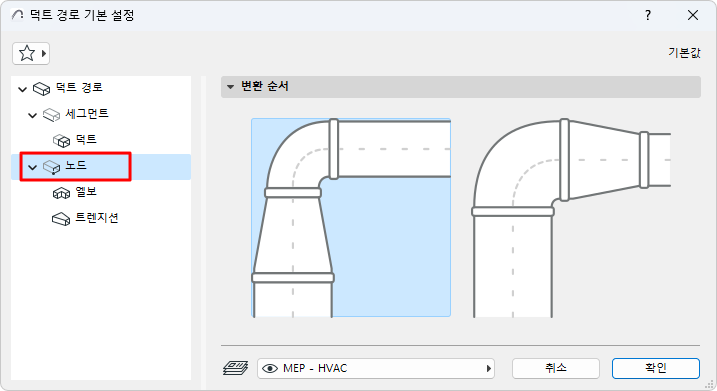Click the 변환 순서 header text
The image size is (717, 391).
[265, 86]
